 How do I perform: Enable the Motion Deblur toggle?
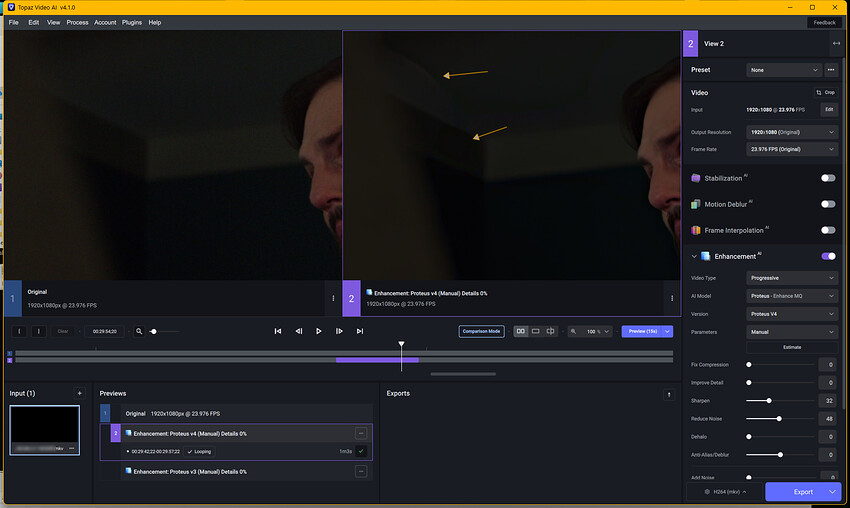pyautogui.click(x=828, y=204)
